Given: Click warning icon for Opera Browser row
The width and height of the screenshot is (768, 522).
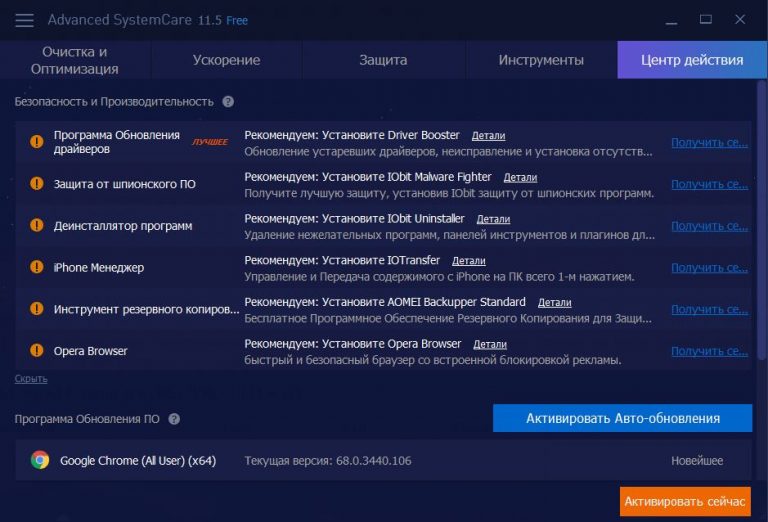Looking at the screenshot, I should pyautogui.click(x=37, y=351).
